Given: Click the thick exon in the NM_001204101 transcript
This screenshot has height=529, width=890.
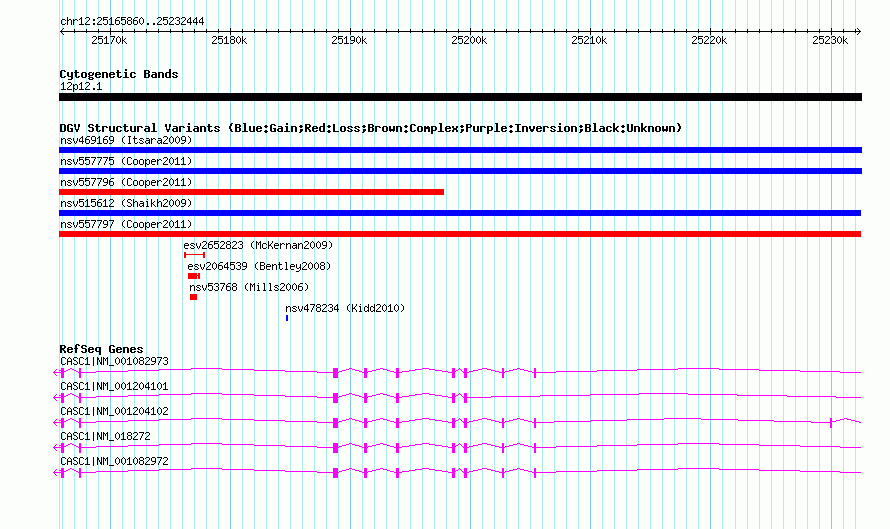Looking at the screenshot, I should [x=335, y=398].
